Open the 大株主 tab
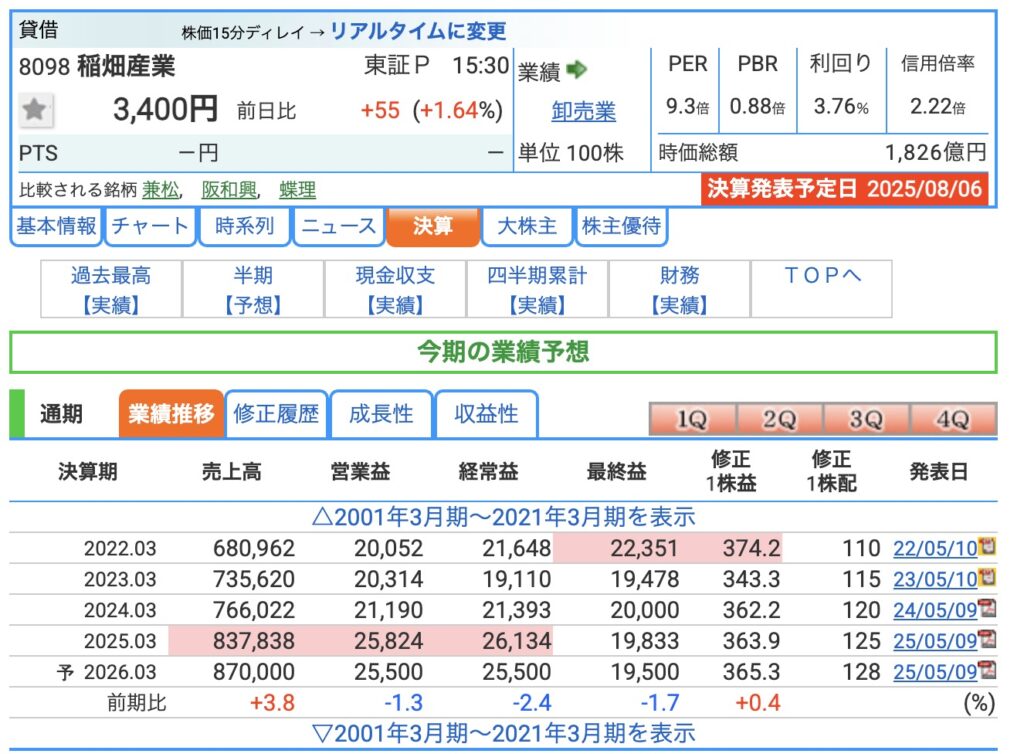This screenshot has width=1024, height=754. 527,227
